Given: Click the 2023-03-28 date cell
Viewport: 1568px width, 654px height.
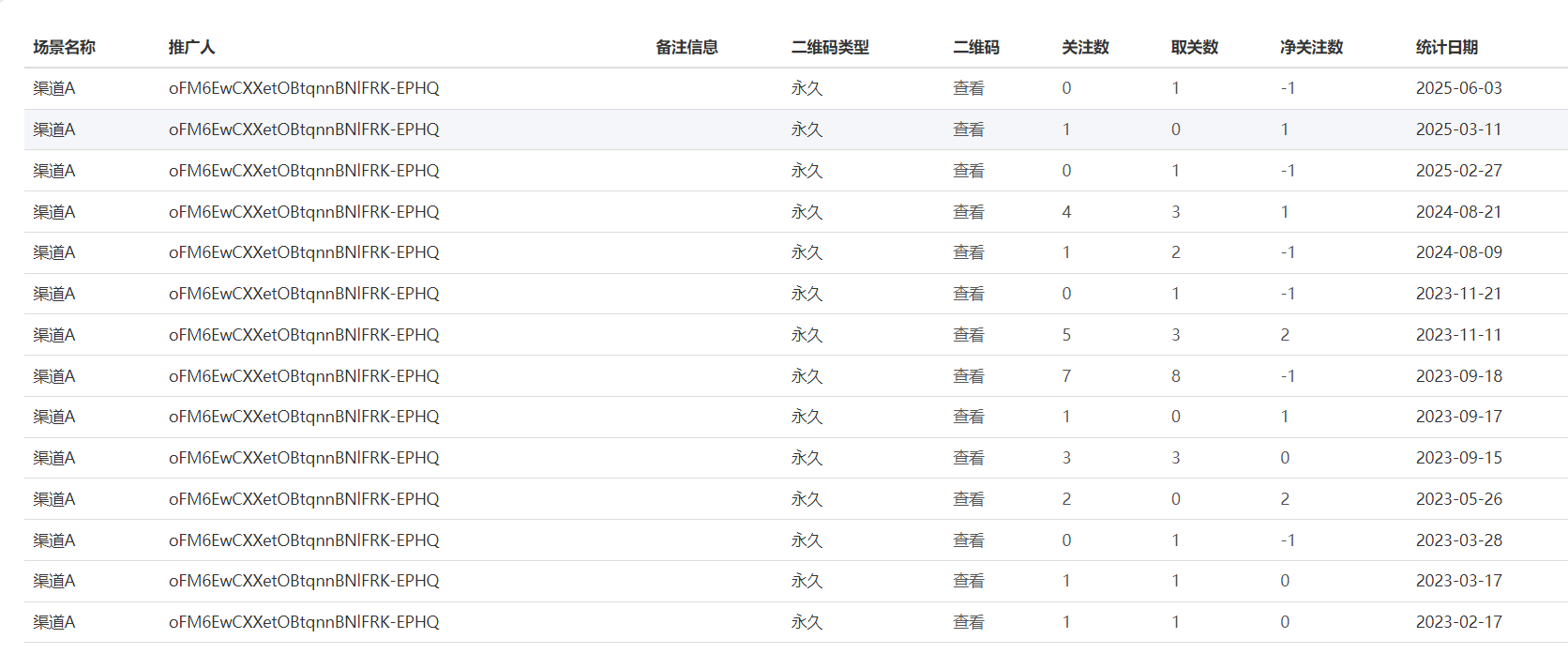Looking at the screenshot, I should [x=1458, y=540].
